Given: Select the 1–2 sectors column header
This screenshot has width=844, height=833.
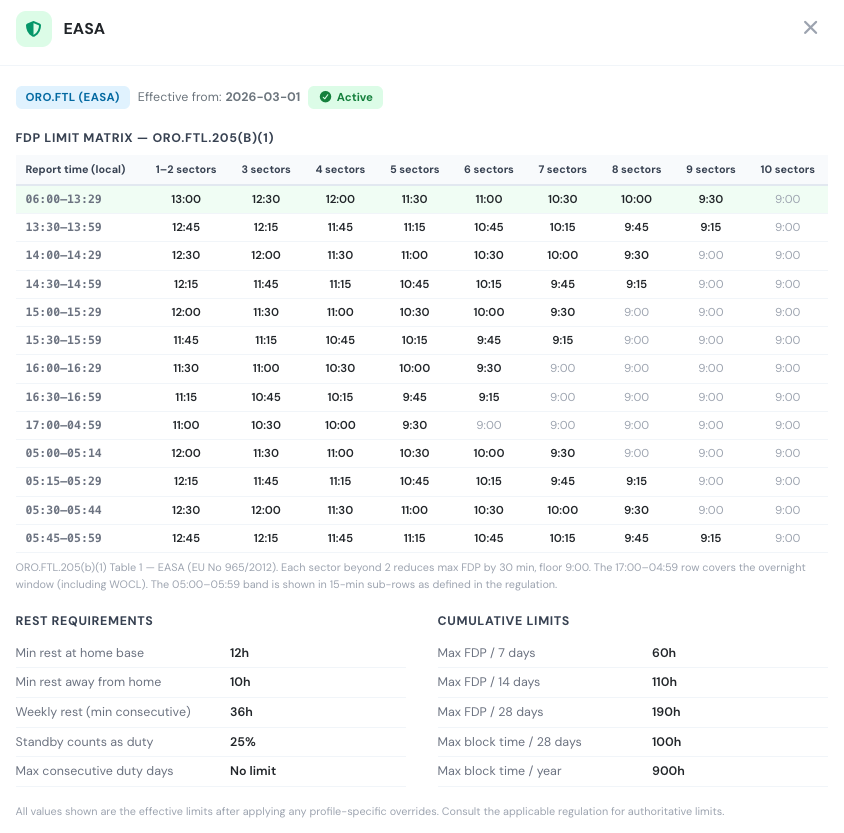Looking at the screenshot, I should [x=186, y=170].
